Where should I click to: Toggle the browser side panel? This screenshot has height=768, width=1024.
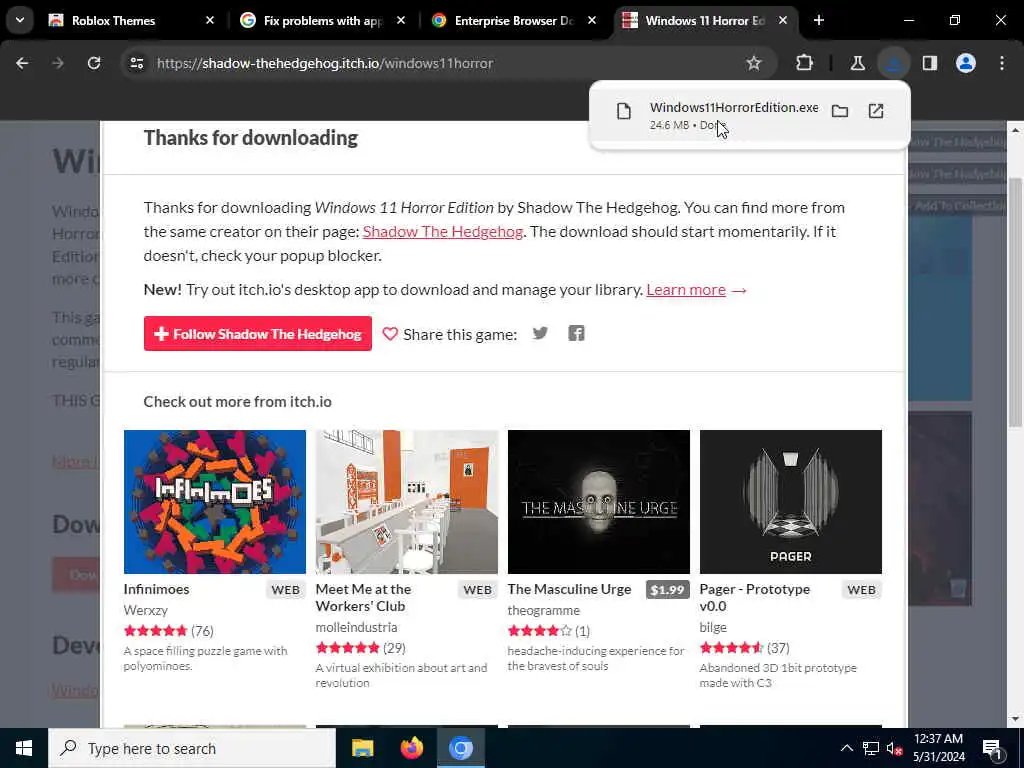pyautogui.click(x=929, y=63)
